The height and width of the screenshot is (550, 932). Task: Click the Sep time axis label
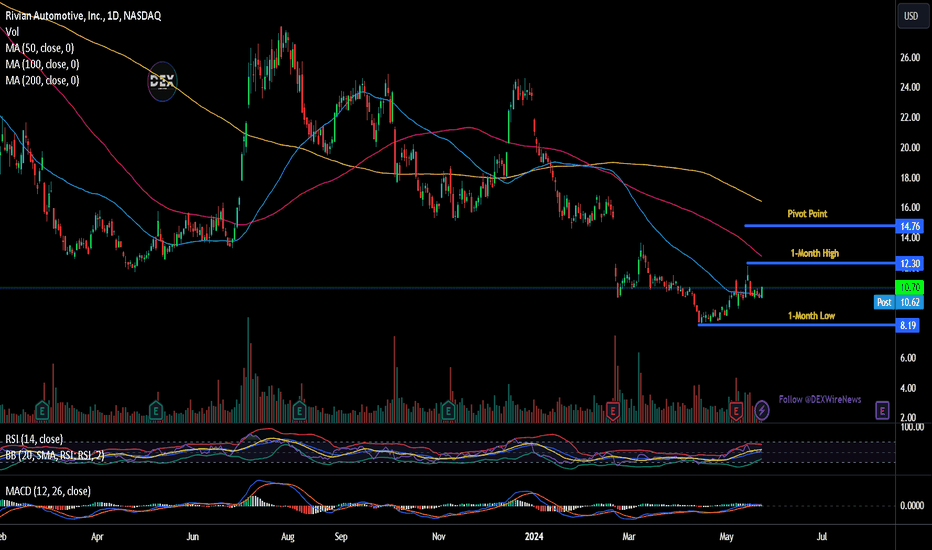pyautogui.click(x=341, y=536)
